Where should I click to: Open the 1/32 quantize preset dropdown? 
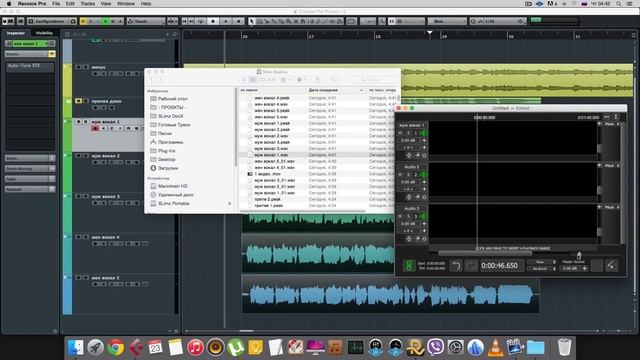coord(498,21)
